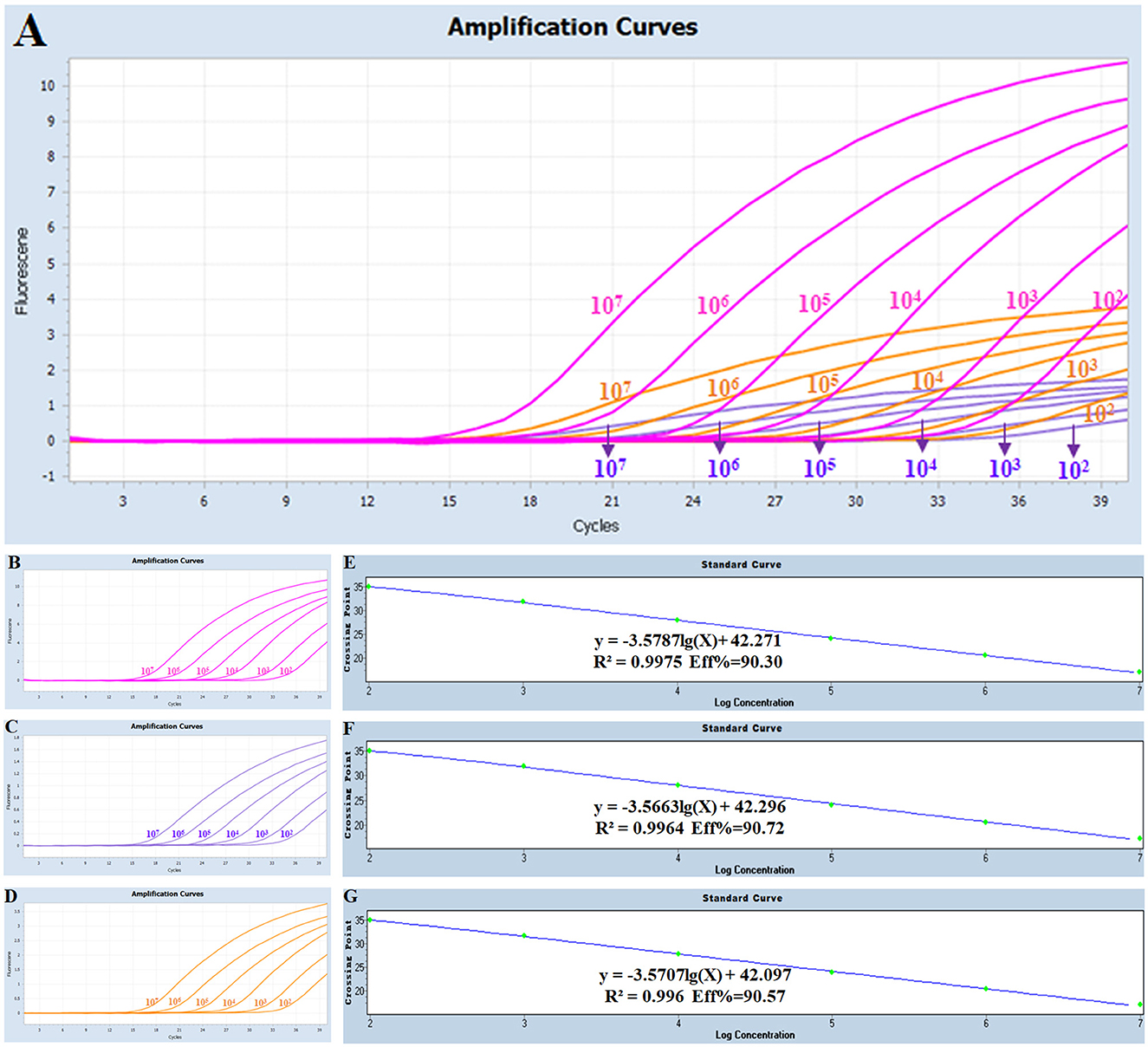Screen dimensions: 1148x1047
Task: Open the orange amplification plot in panel D
Action: (175, 964)
